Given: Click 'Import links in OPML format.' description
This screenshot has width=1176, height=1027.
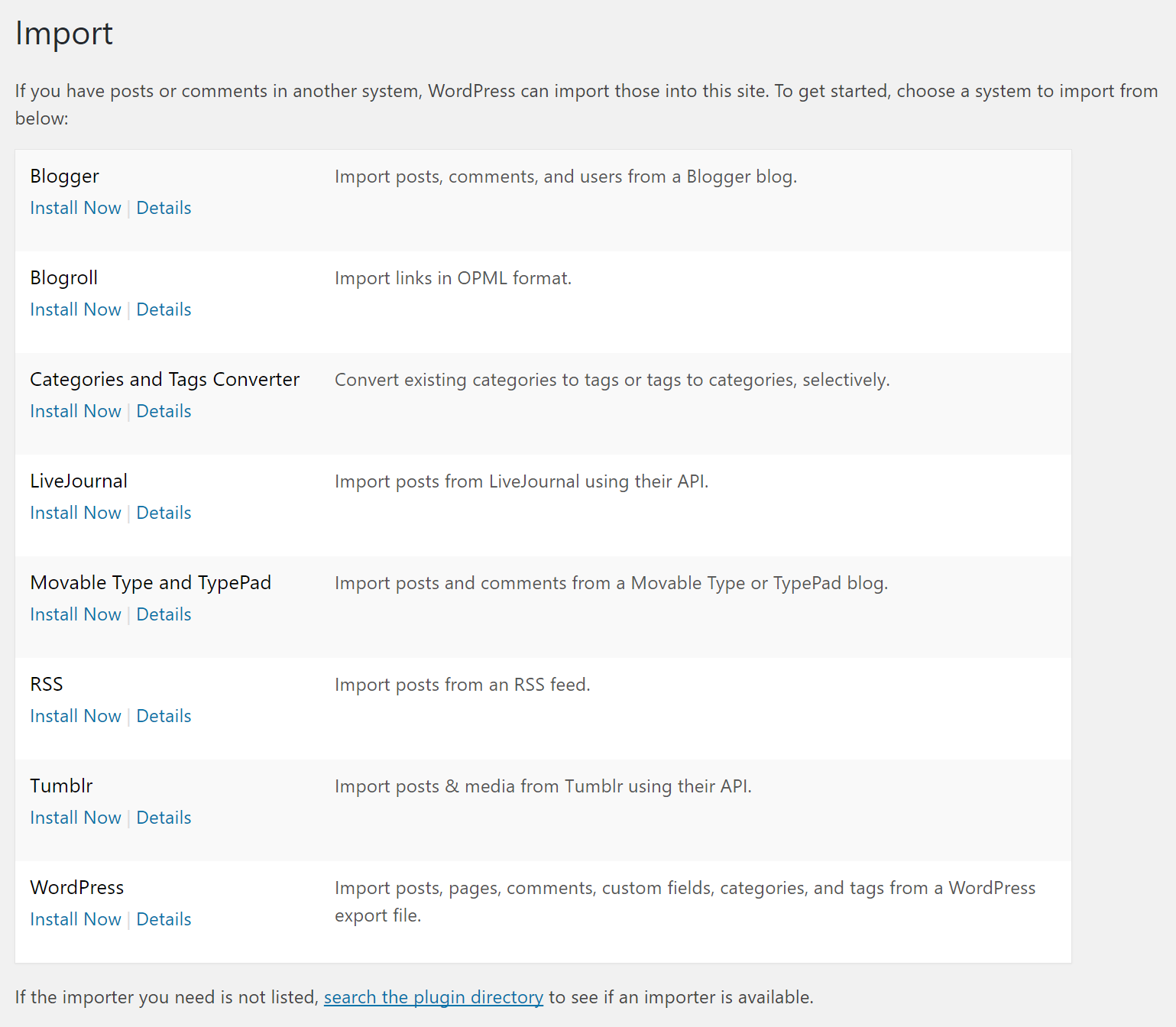Looking at the screenshot, I should (453, 278).
